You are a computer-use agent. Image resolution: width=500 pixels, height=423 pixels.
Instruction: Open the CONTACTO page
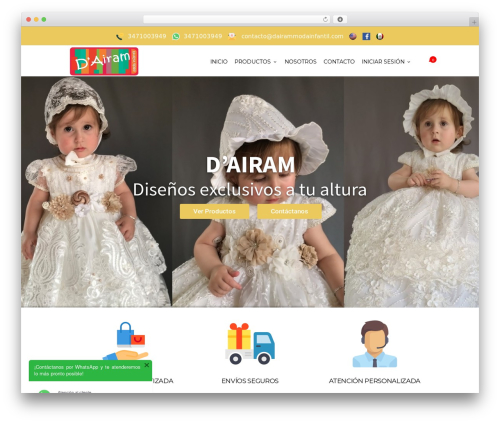coord(339,62)
